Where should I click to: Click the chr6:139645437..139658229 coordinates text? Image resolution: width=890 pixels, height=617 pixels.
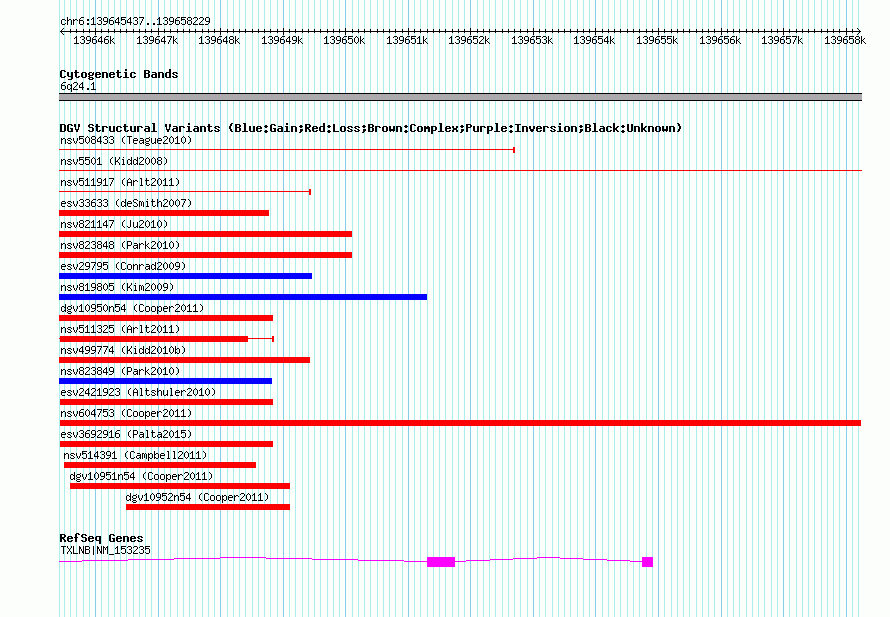[x=135, y=21]
